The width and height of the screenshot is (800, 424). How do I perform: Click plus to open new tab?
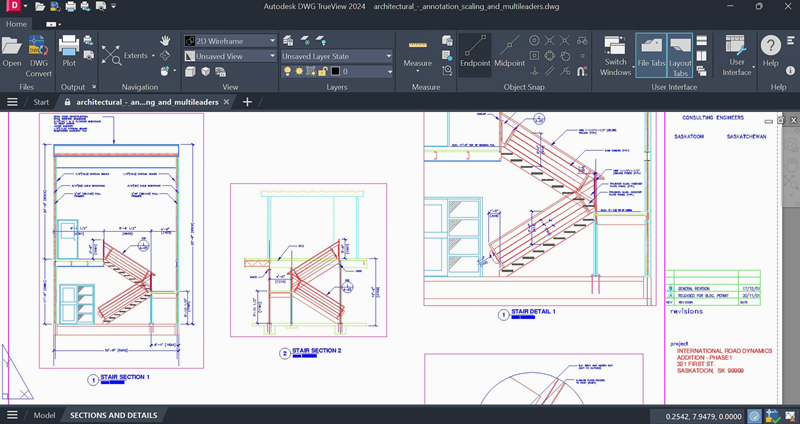pyautogui.click(x=247, y=102)
